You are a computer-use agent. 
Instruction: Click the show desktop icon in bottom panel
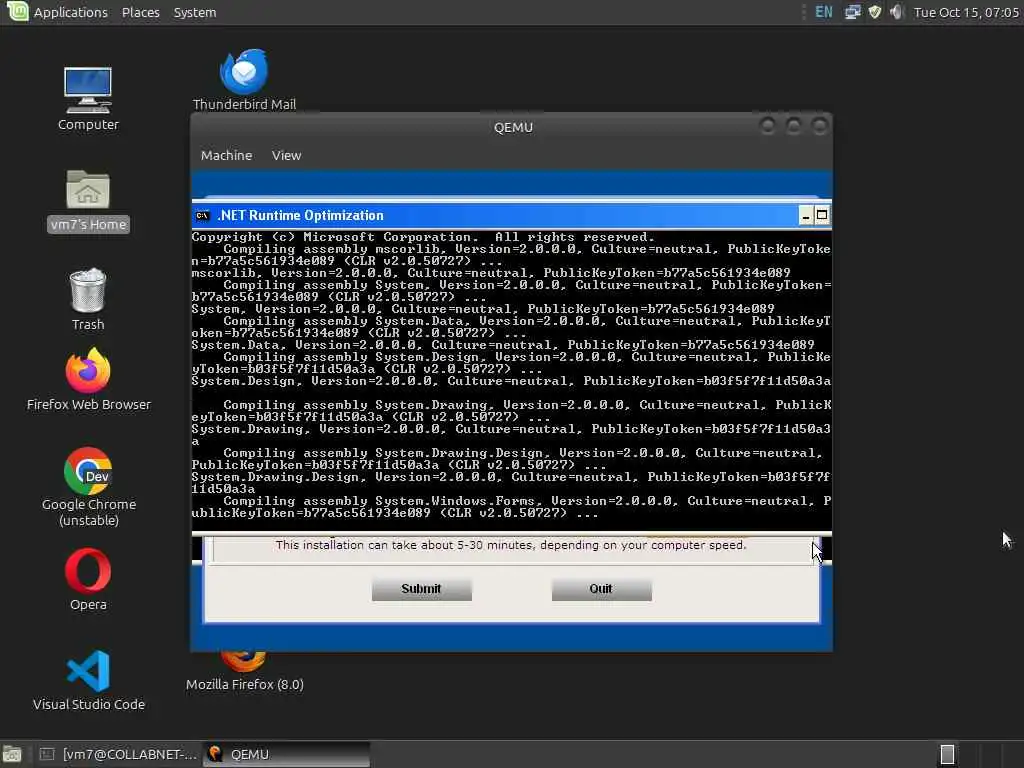(x=12, y=754)
